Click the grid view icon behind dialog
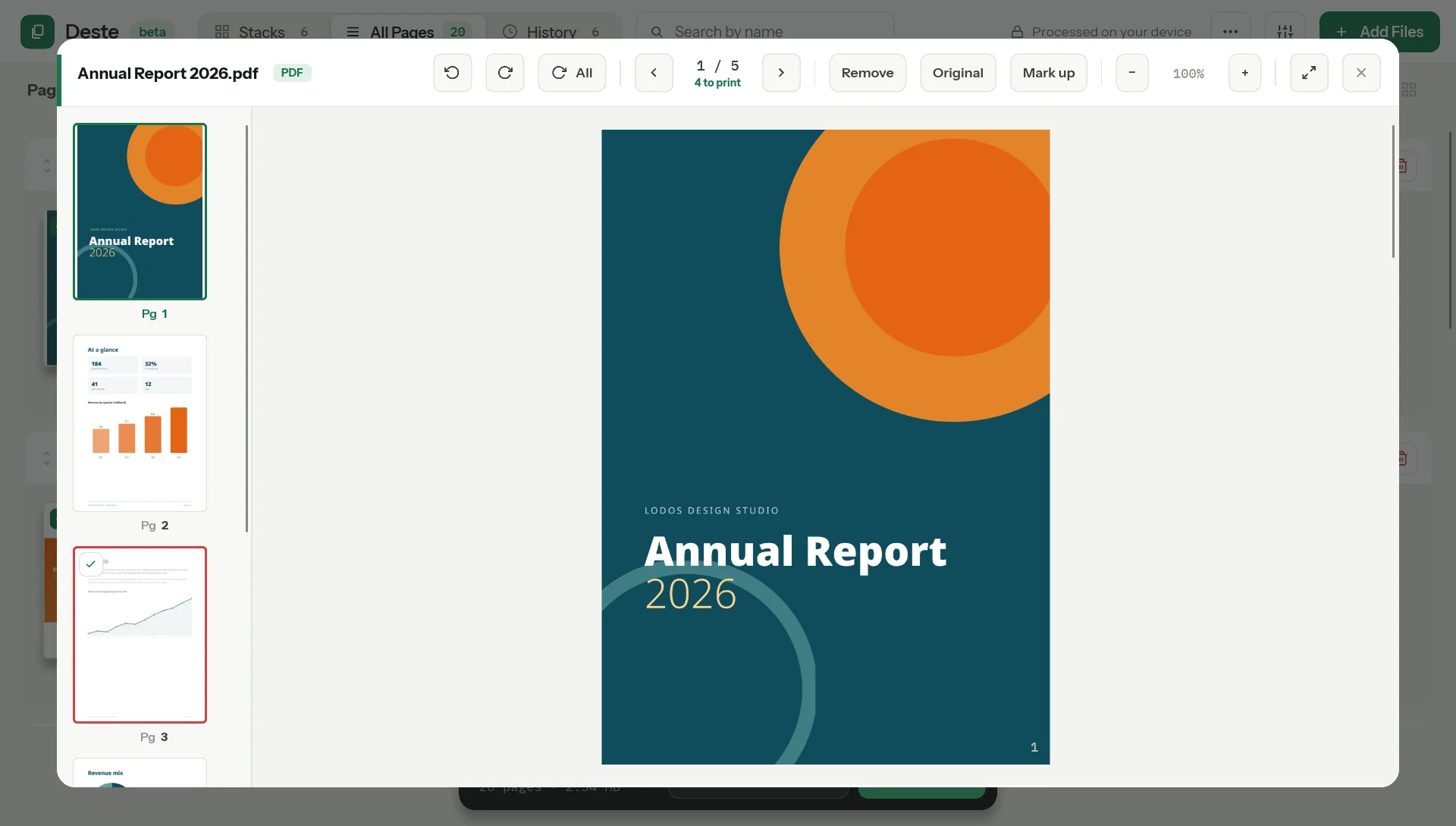The width and height of the screenshot is (1456, 826). click(1409, 90)
